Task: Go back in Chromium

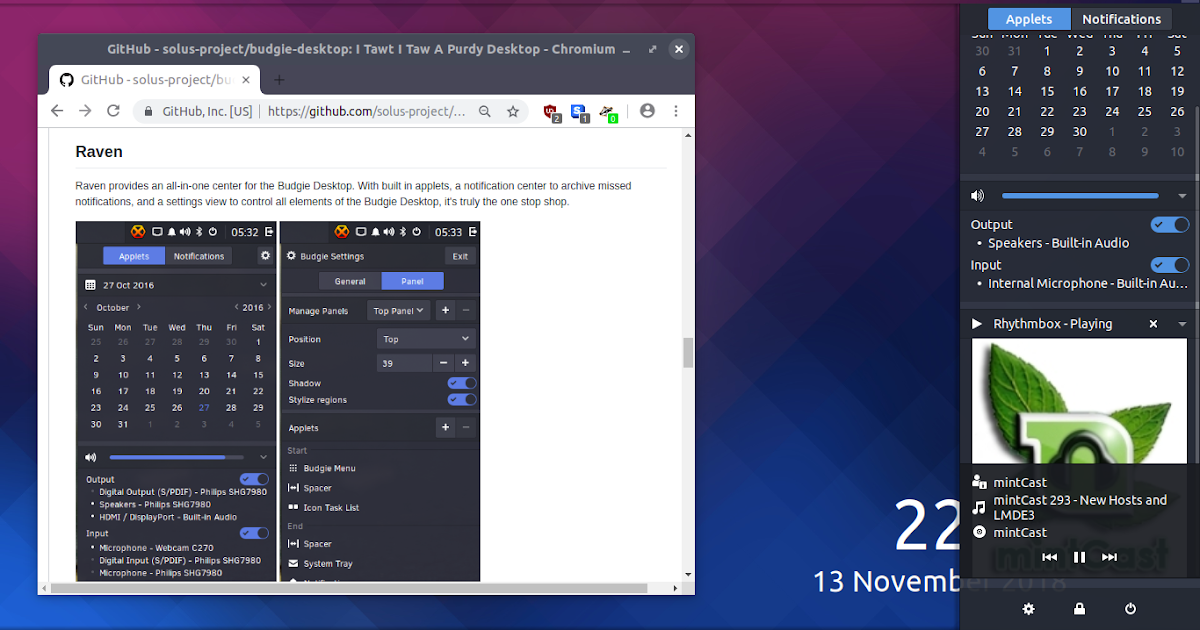Action: pos(57,112)
